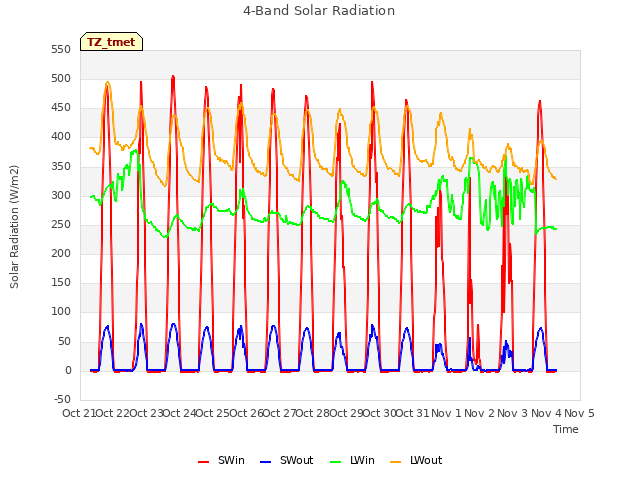
Task: Click the 550 y-axis tick label
Action: tap(61, 49)
